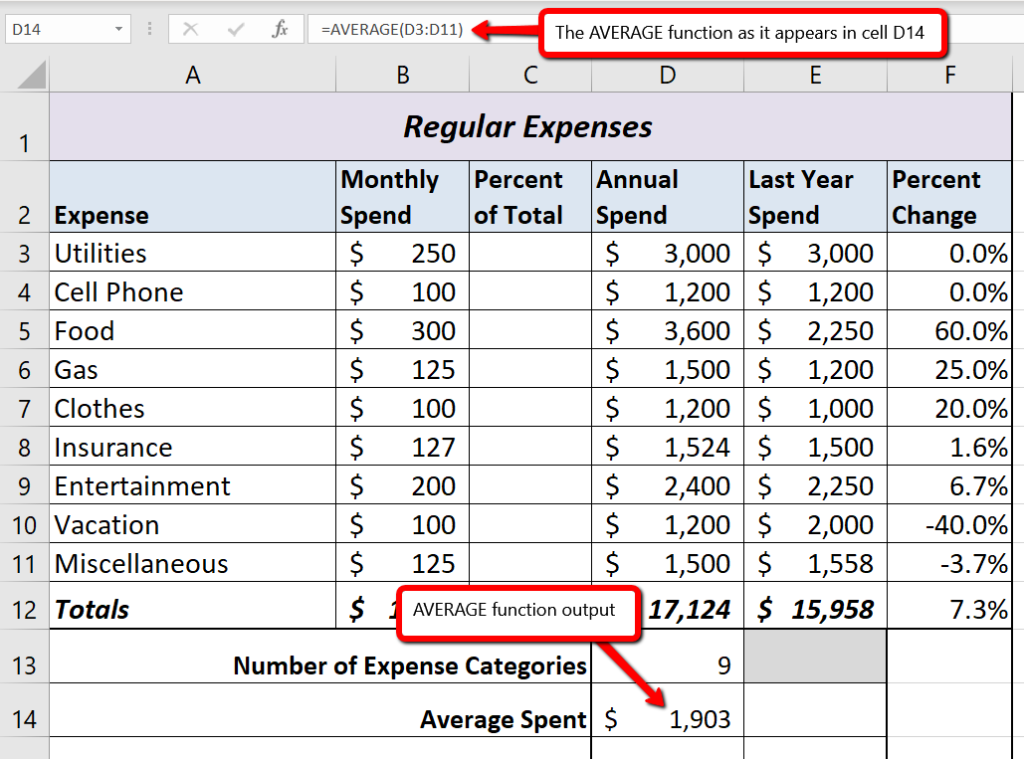Select column B header
Viewport: 1024px width, 759px height.
[x=403, y=74]
